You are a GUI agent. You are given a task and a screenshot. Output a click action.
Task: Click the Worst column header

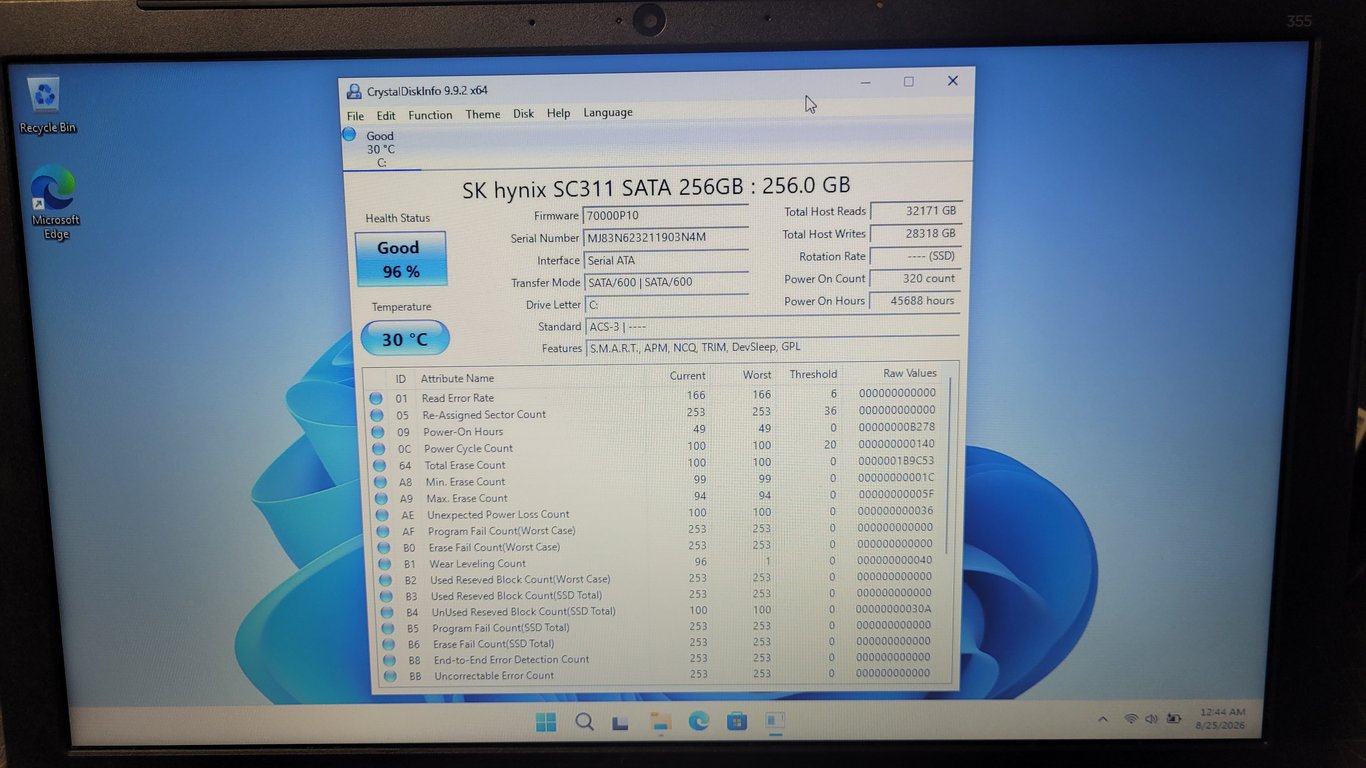tap(757, 375)
